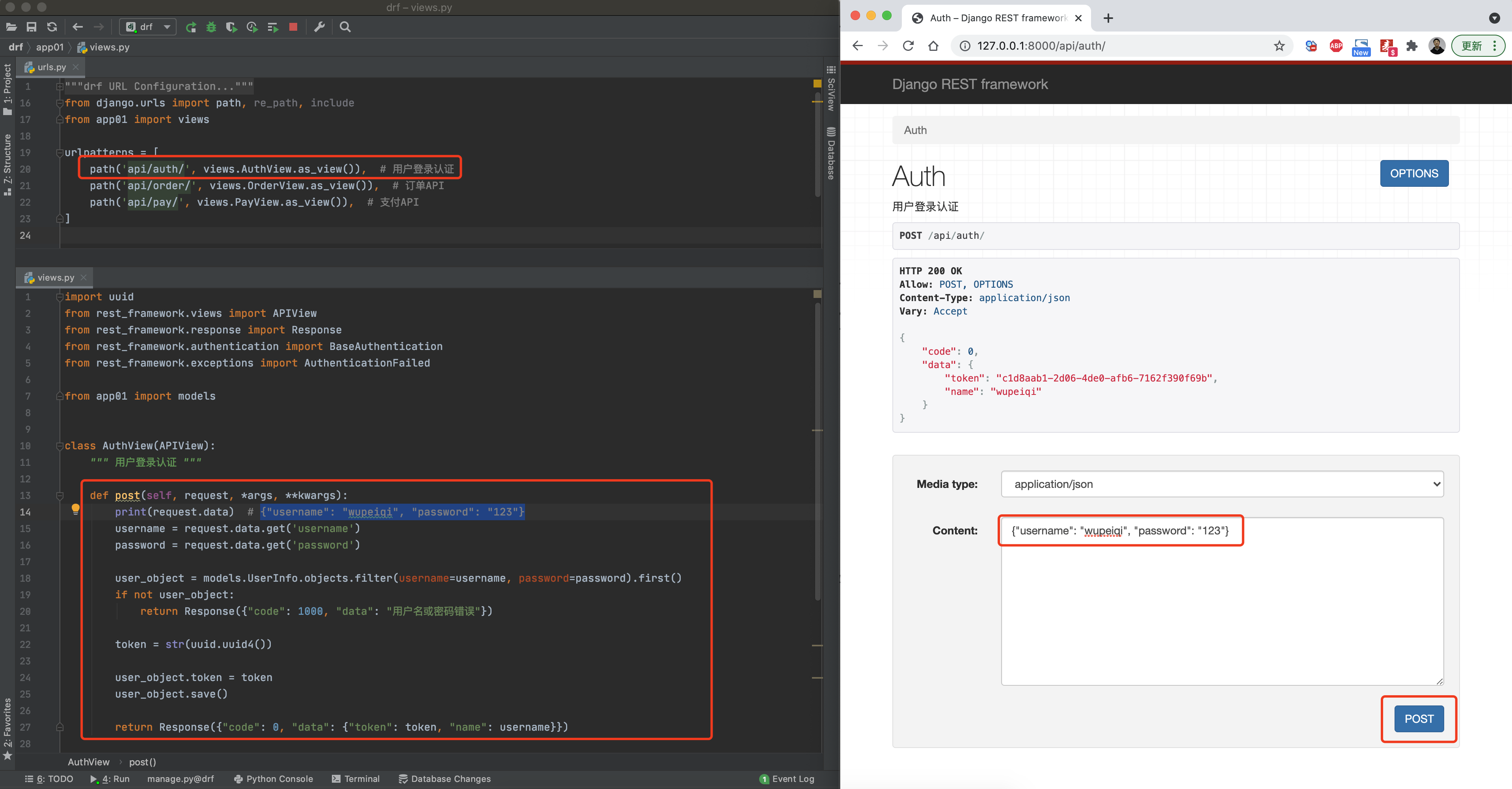The height and width of the screenshot is (789, 1512).
Task: Click the synchronize refresh icon in IDE
Action: 52,27
